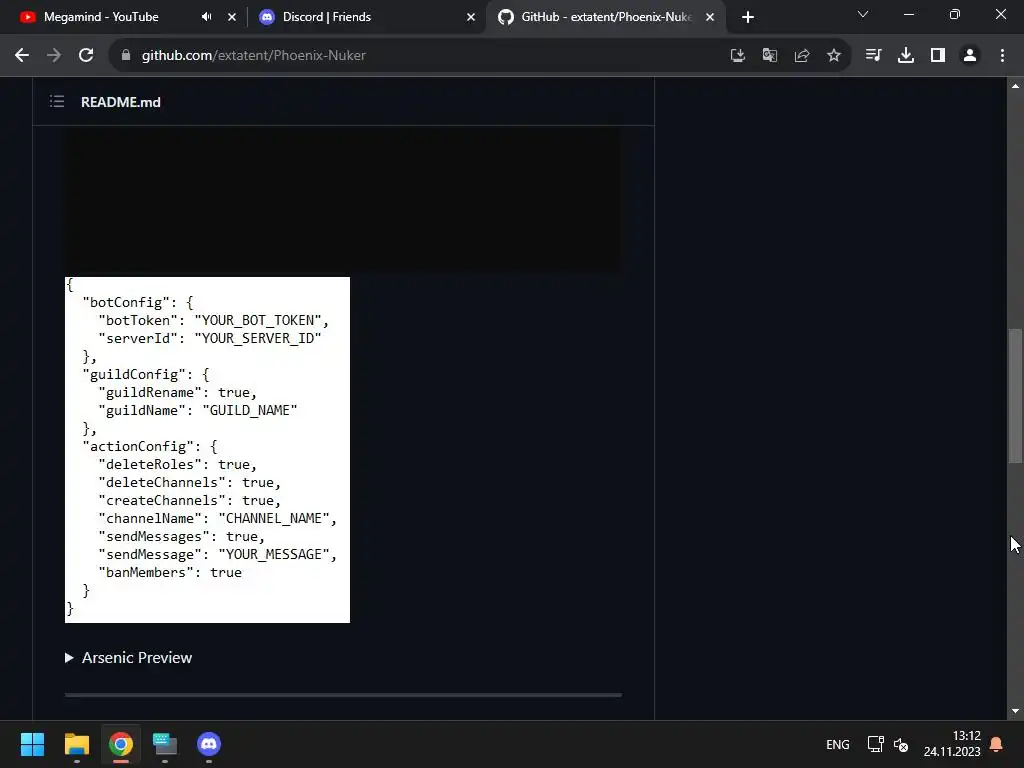Install app icon in address bar

(737, 56)
